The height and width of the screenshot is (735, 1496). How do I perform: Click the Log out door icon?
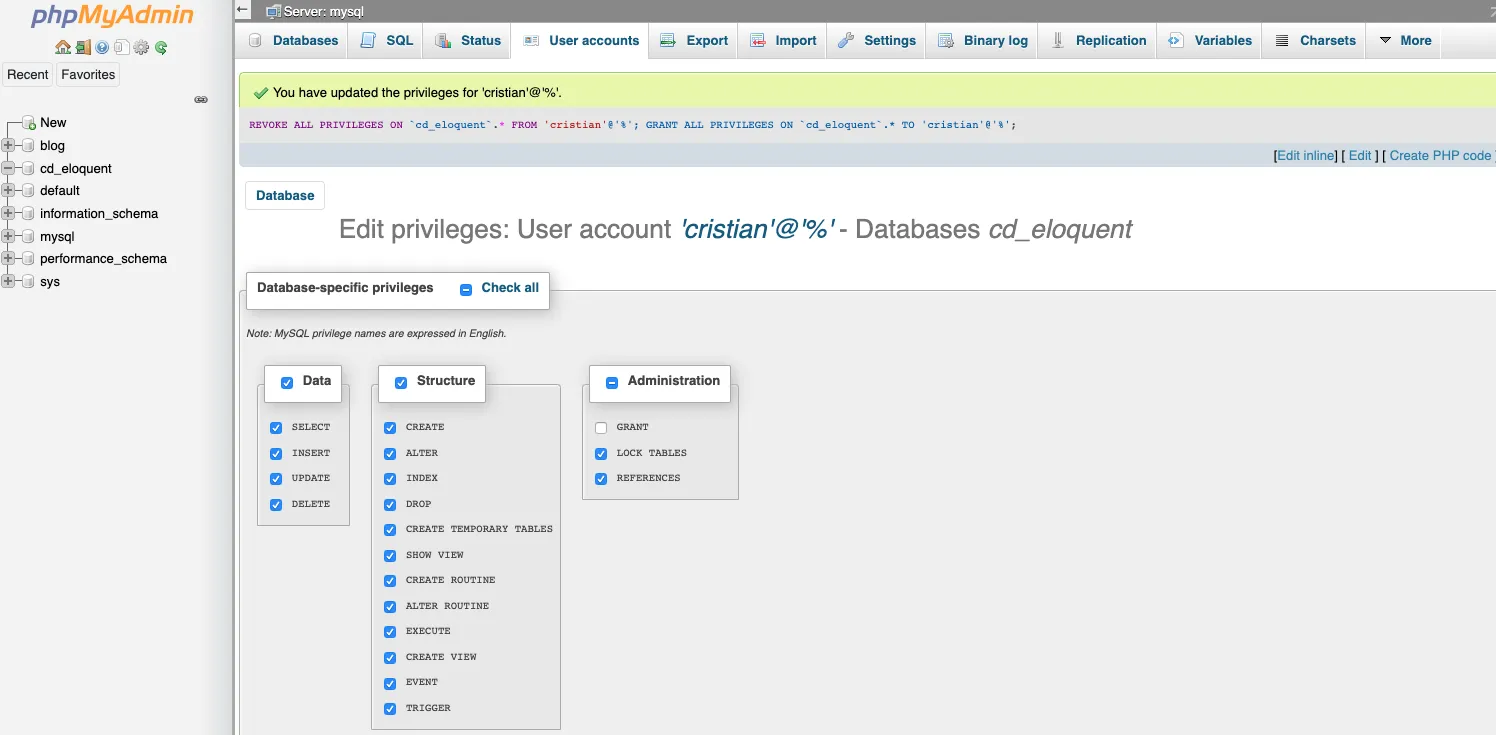pyautogui.click(x=82, y=47)
